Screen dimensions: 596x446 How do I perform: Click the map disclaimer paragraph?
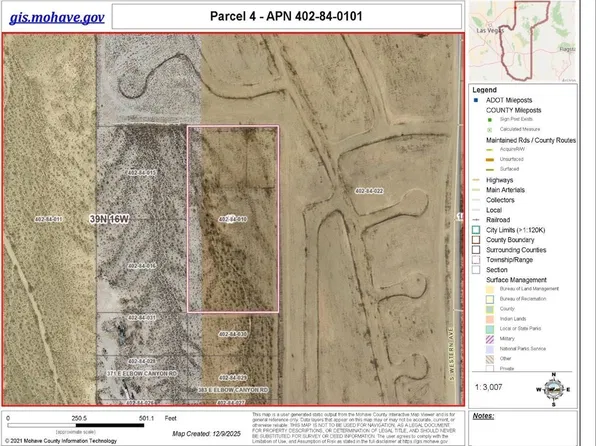353,428
